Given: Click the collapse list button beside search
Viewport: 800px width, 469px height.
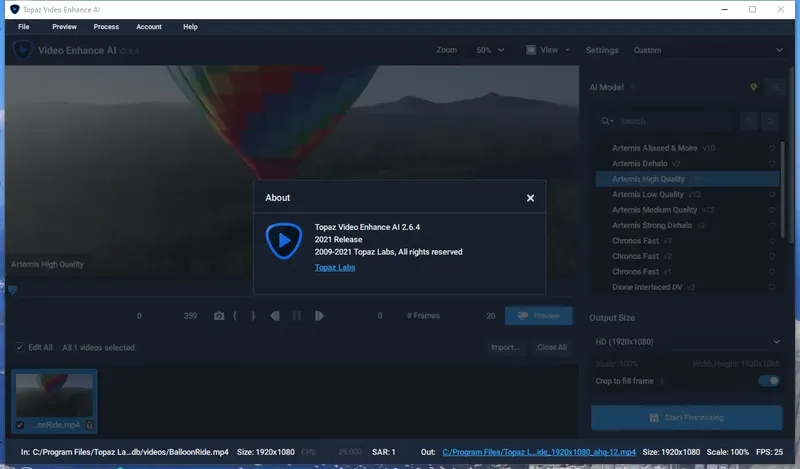Looking at the screenshot, I should (770, 121).
